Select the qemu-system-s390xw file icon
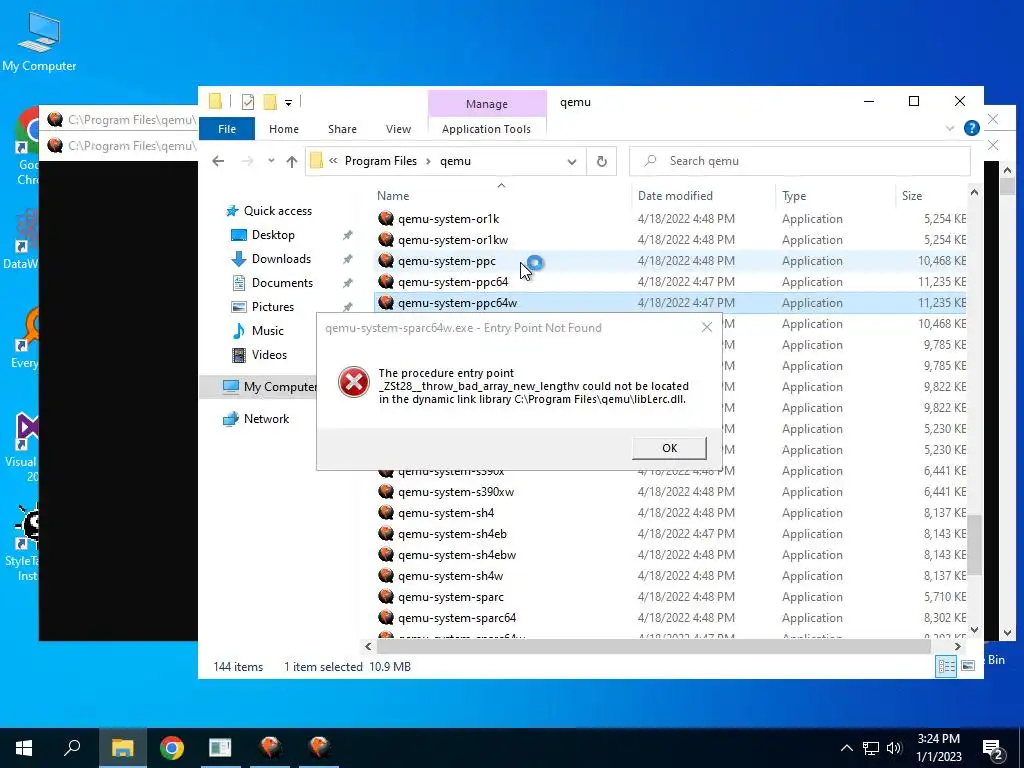 click(386, 492)
